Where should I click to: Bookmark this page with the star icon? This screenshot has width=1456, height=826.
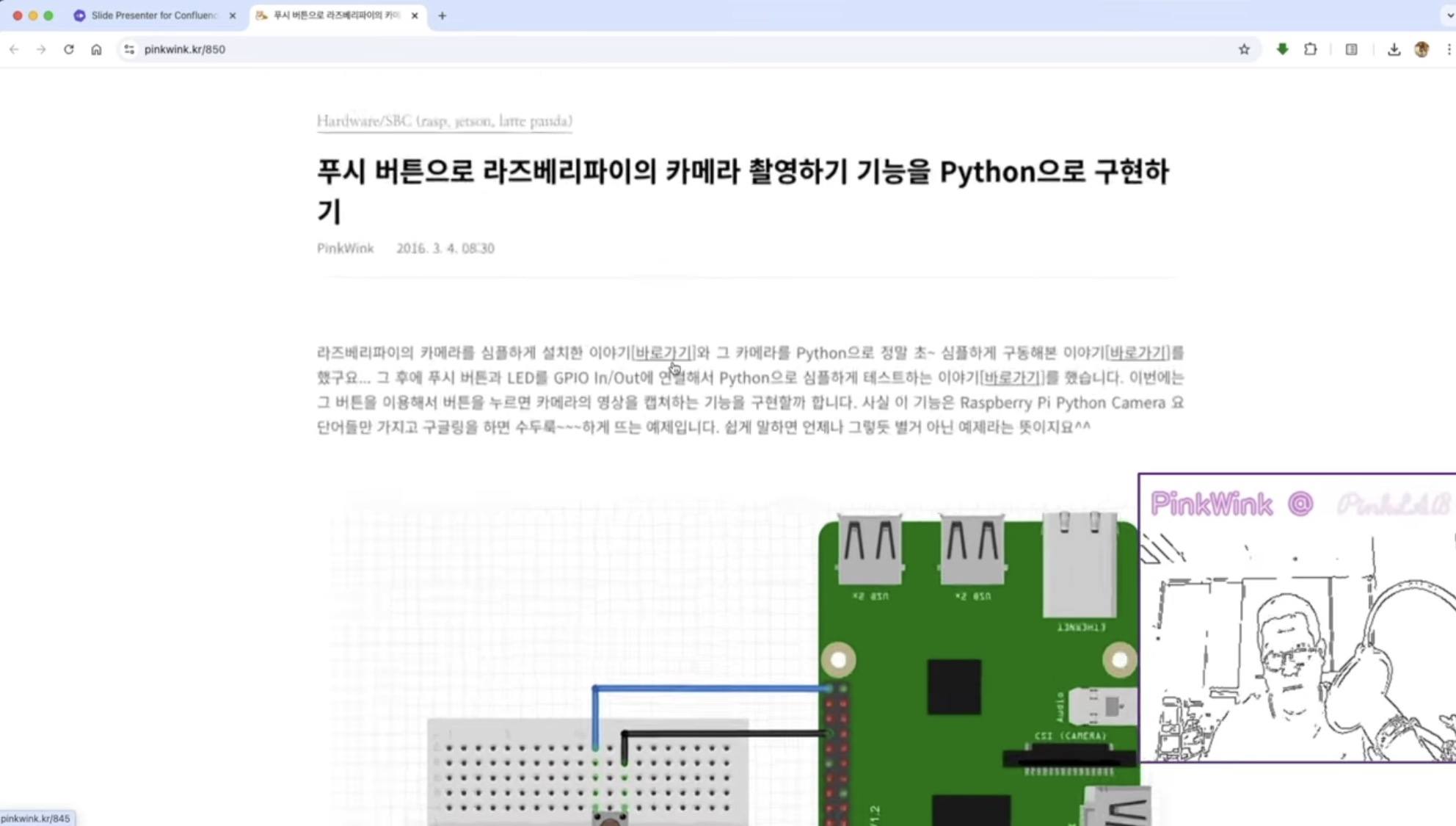pos(1244,49)
